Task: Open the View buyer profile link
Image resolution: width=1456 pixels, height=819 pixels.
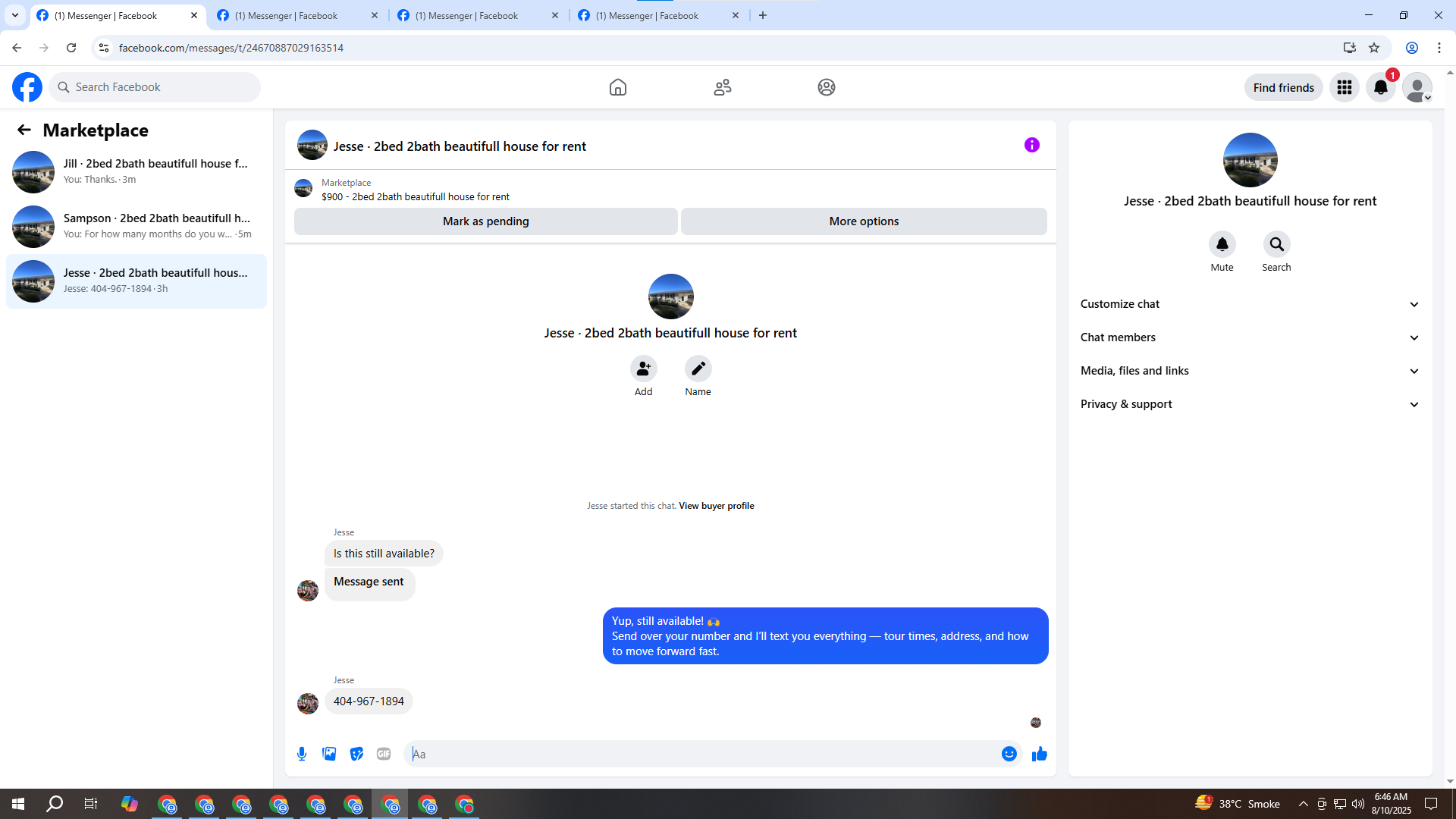Action: tap(716, 506)
